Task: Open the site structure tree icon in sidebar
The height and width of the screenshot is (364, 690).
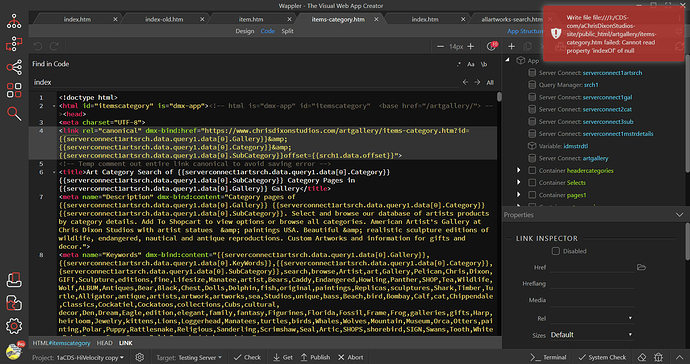Action: tap(14, 21)
